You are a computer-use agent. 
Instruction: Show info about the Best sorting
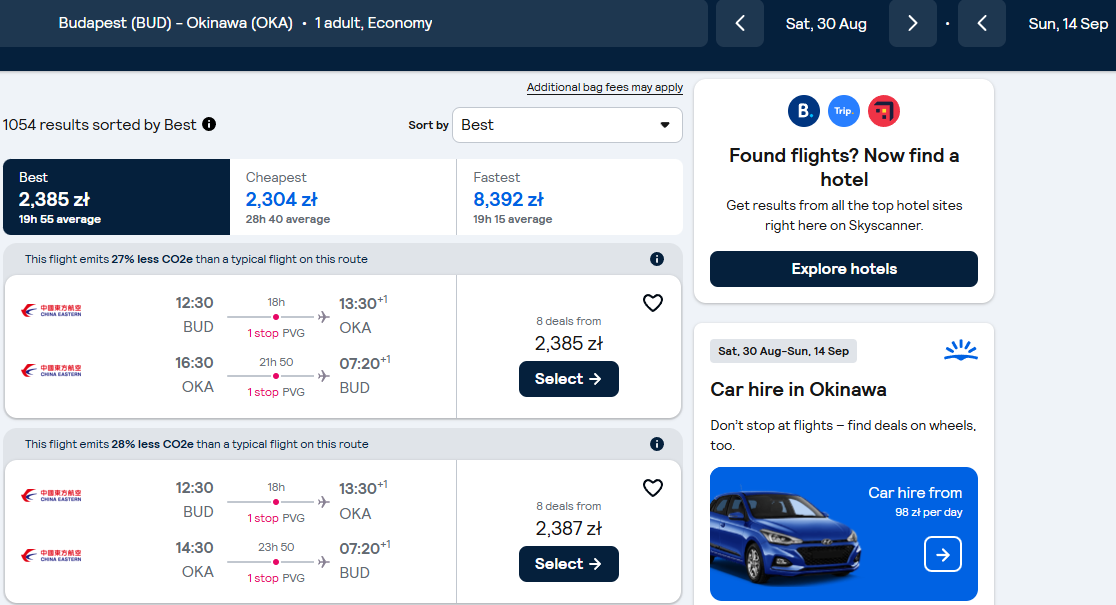tap(209, 124)
